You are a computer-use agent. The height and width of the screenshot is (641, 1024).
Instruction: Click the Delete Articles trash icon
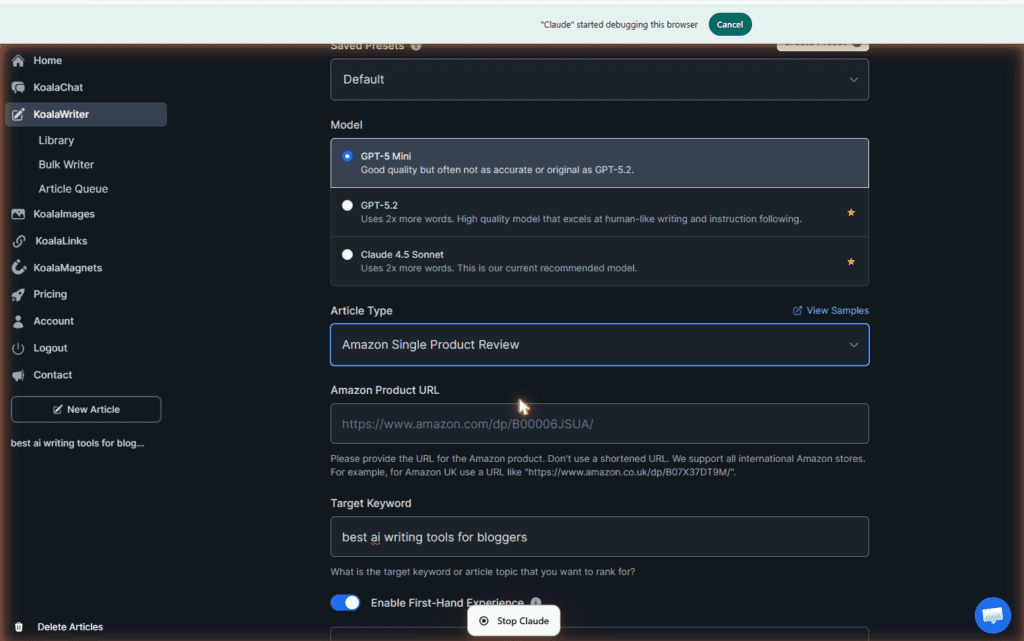tap(19, 627)
